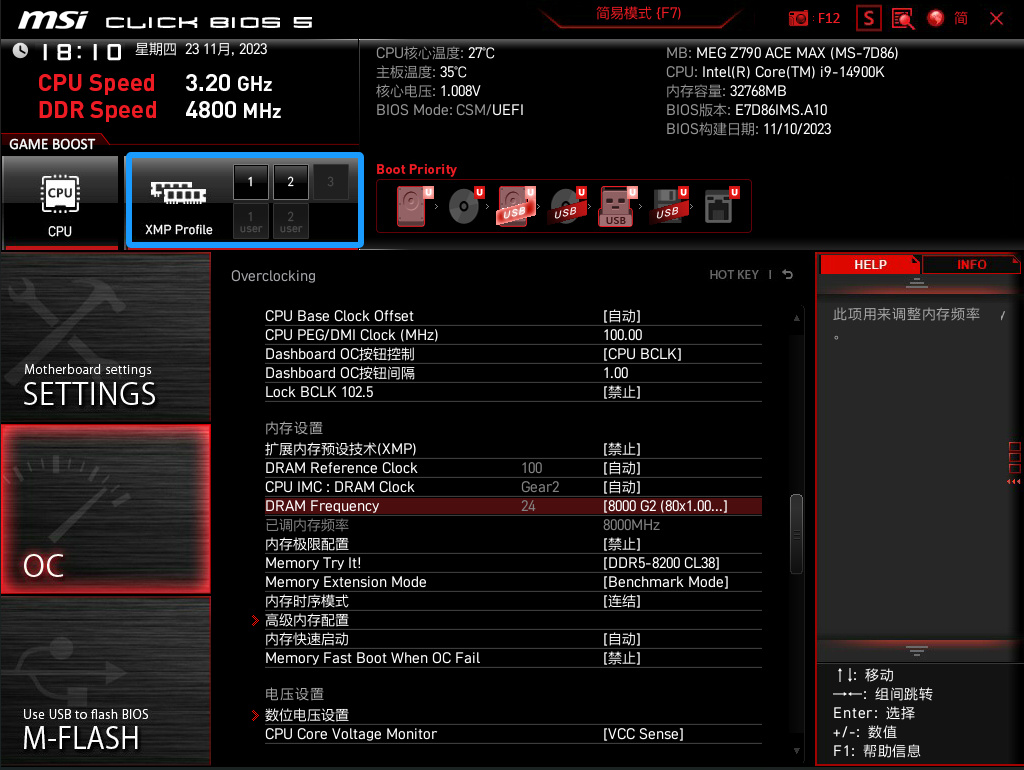Select XMP user profile 1
Image resolution: width=1024 pixels, height=770 pixels.
point(251,221)
